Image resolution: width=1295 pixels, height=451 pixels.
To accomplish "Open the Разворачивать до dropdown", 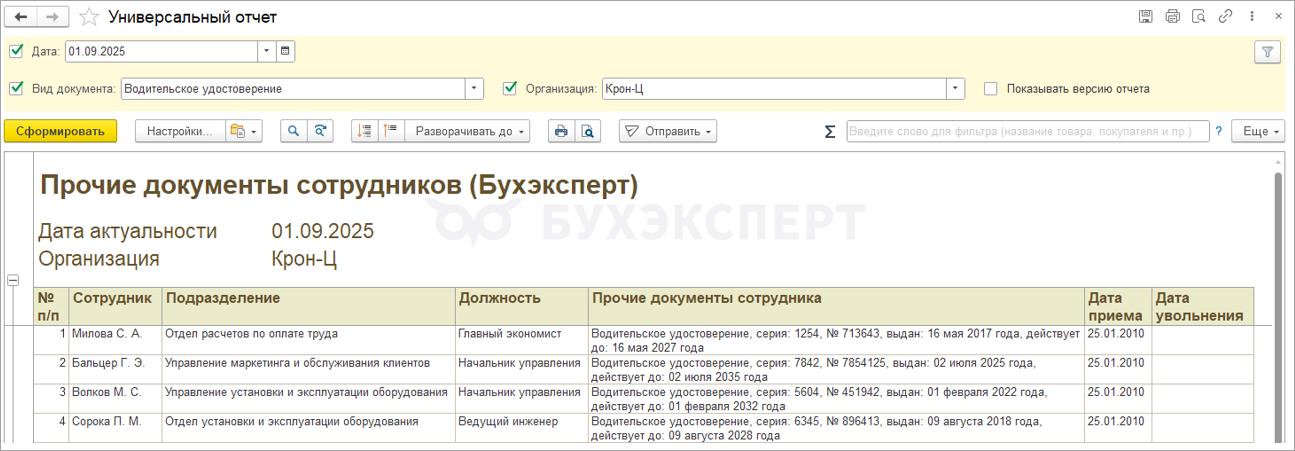I will [468, 131].
